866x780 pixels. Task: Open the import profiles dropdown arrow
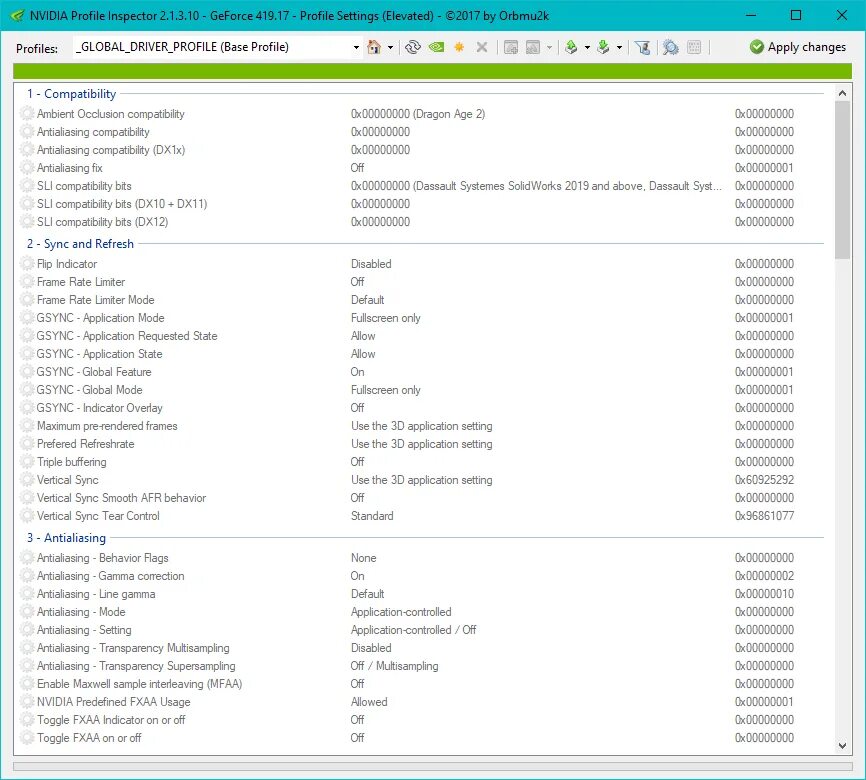(619, 48)
